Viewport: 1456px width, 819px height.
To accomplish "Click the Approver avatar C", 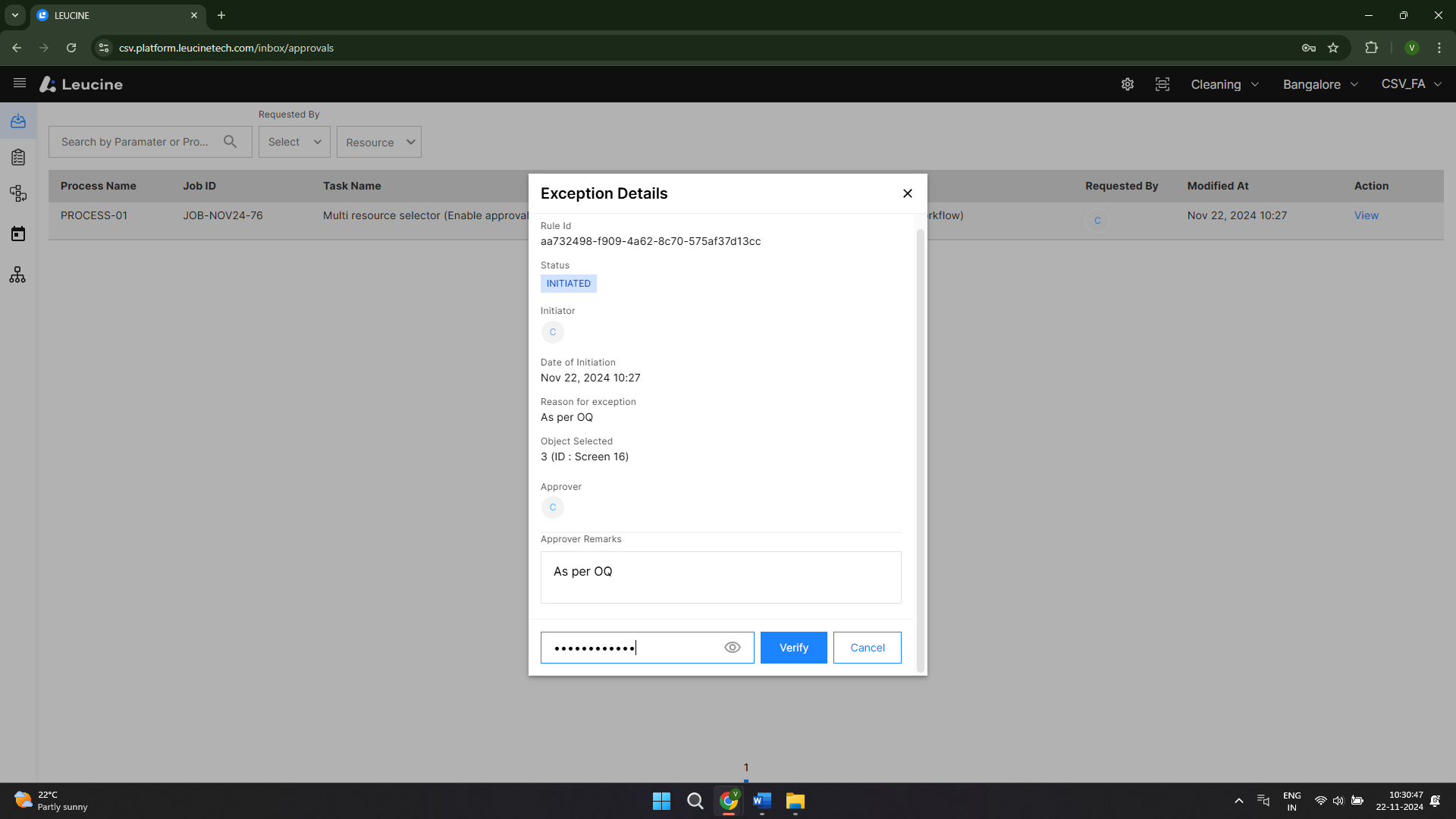I will click(553, 507).
